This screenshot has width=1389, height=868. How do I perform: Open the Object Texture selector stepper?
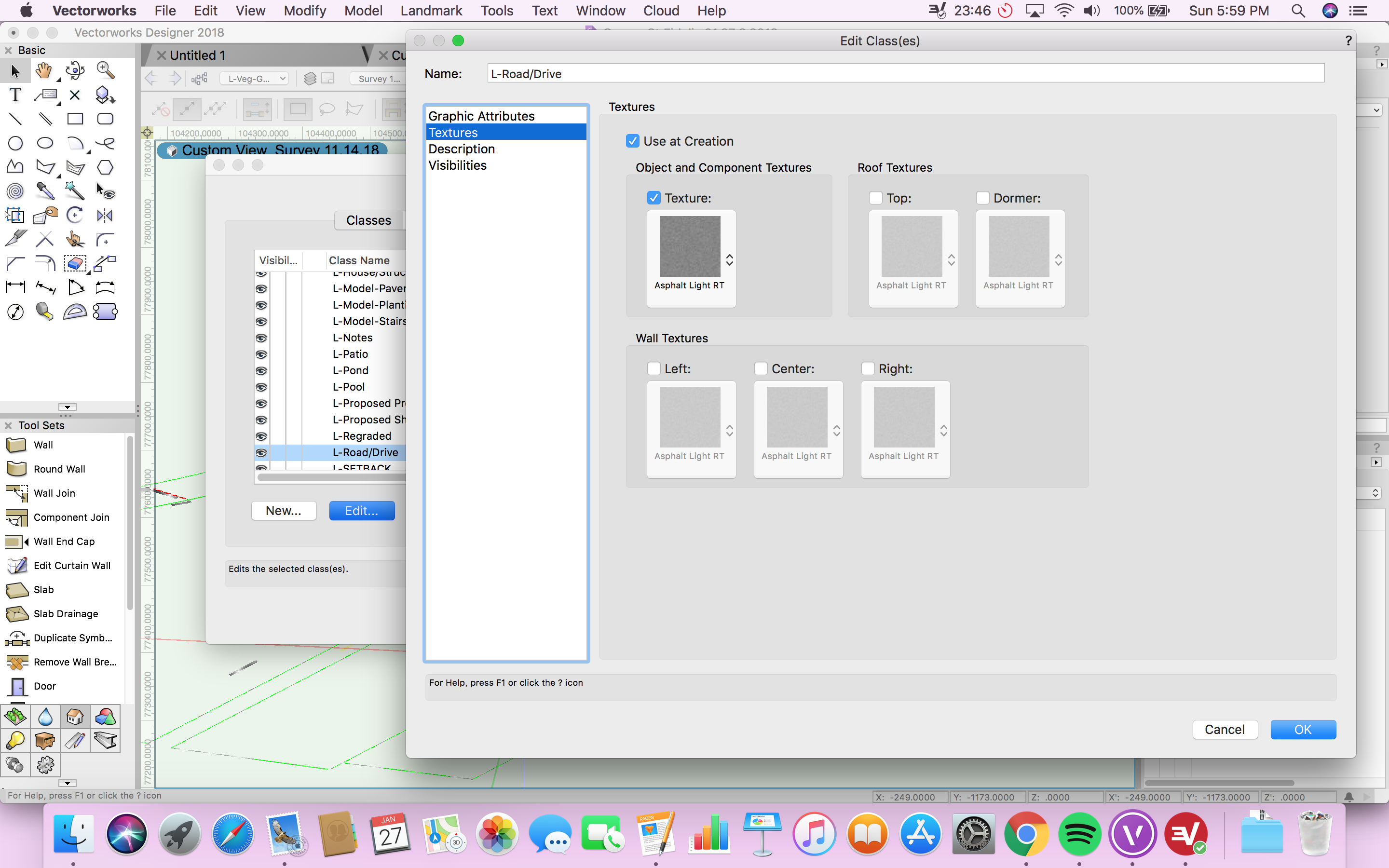730,259
